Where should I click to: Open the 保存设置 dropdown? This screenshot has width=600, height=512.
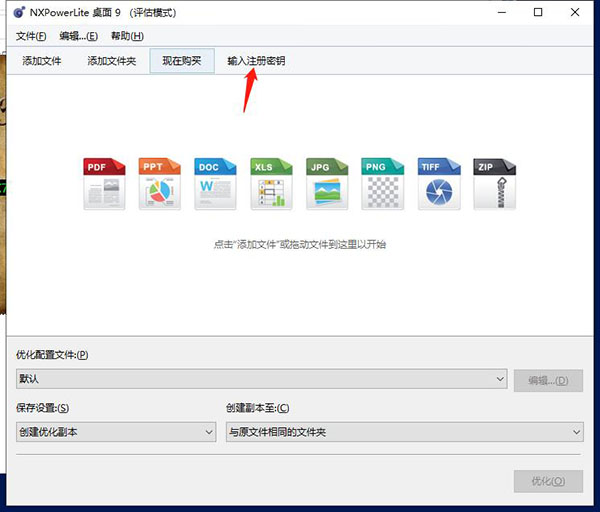(209, 432)
